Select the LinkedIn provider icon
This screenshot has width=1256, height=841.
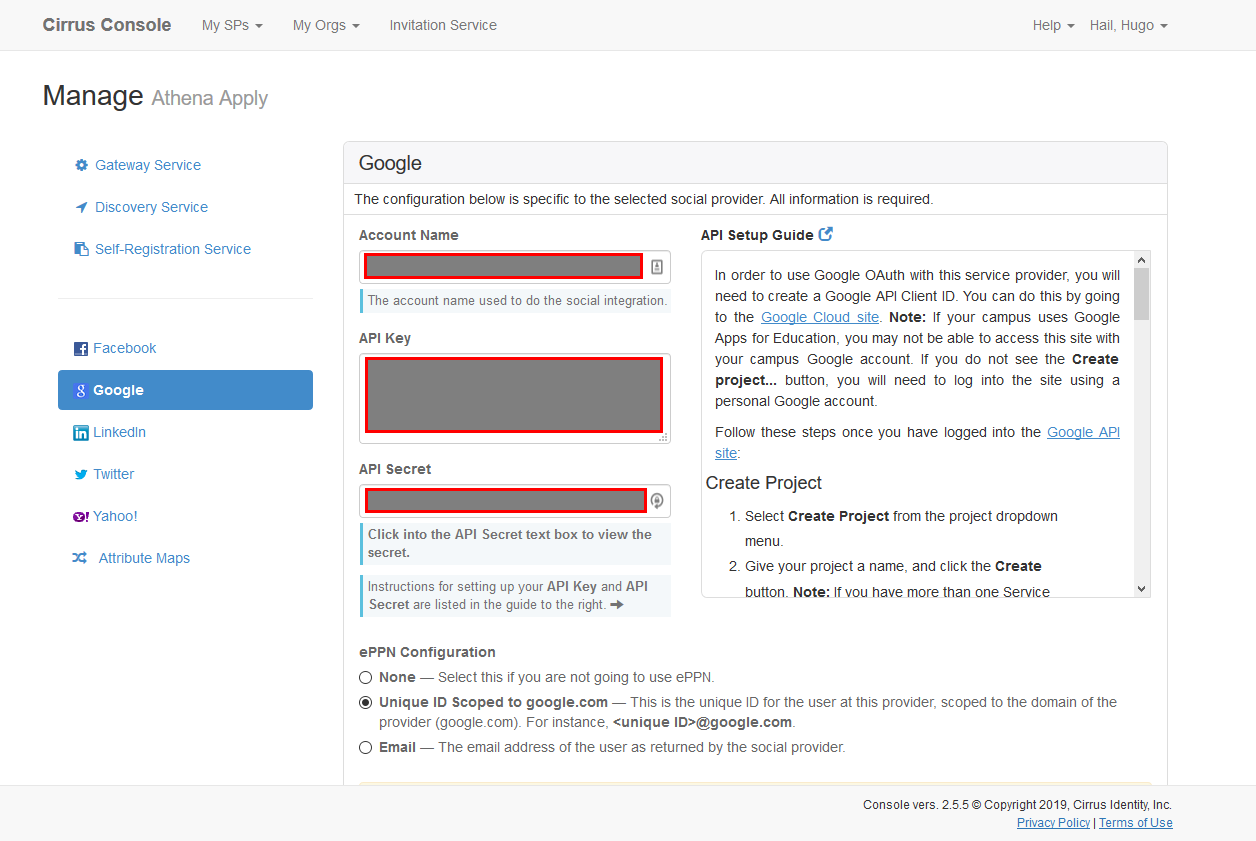point(80,432)
